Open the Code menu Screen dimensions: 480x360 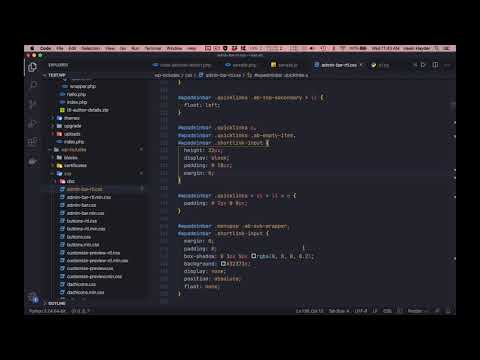(x=45, y=48)
